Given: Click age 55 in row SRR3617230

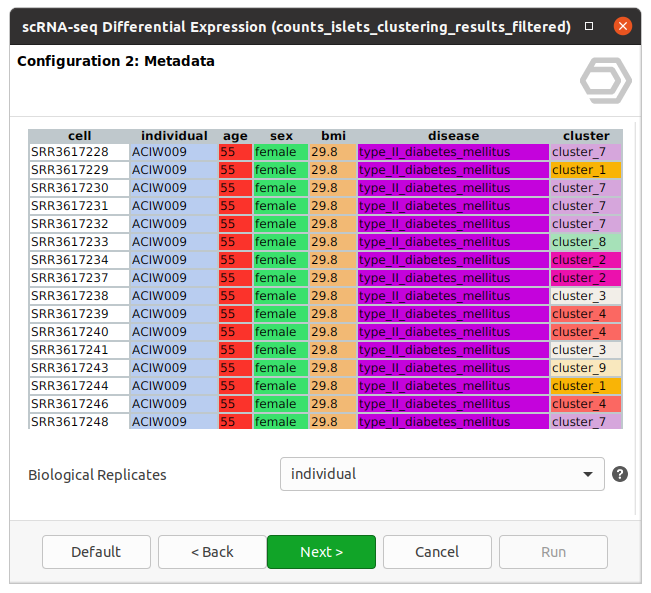Looking at the screenshot, I should pos(235,188).
